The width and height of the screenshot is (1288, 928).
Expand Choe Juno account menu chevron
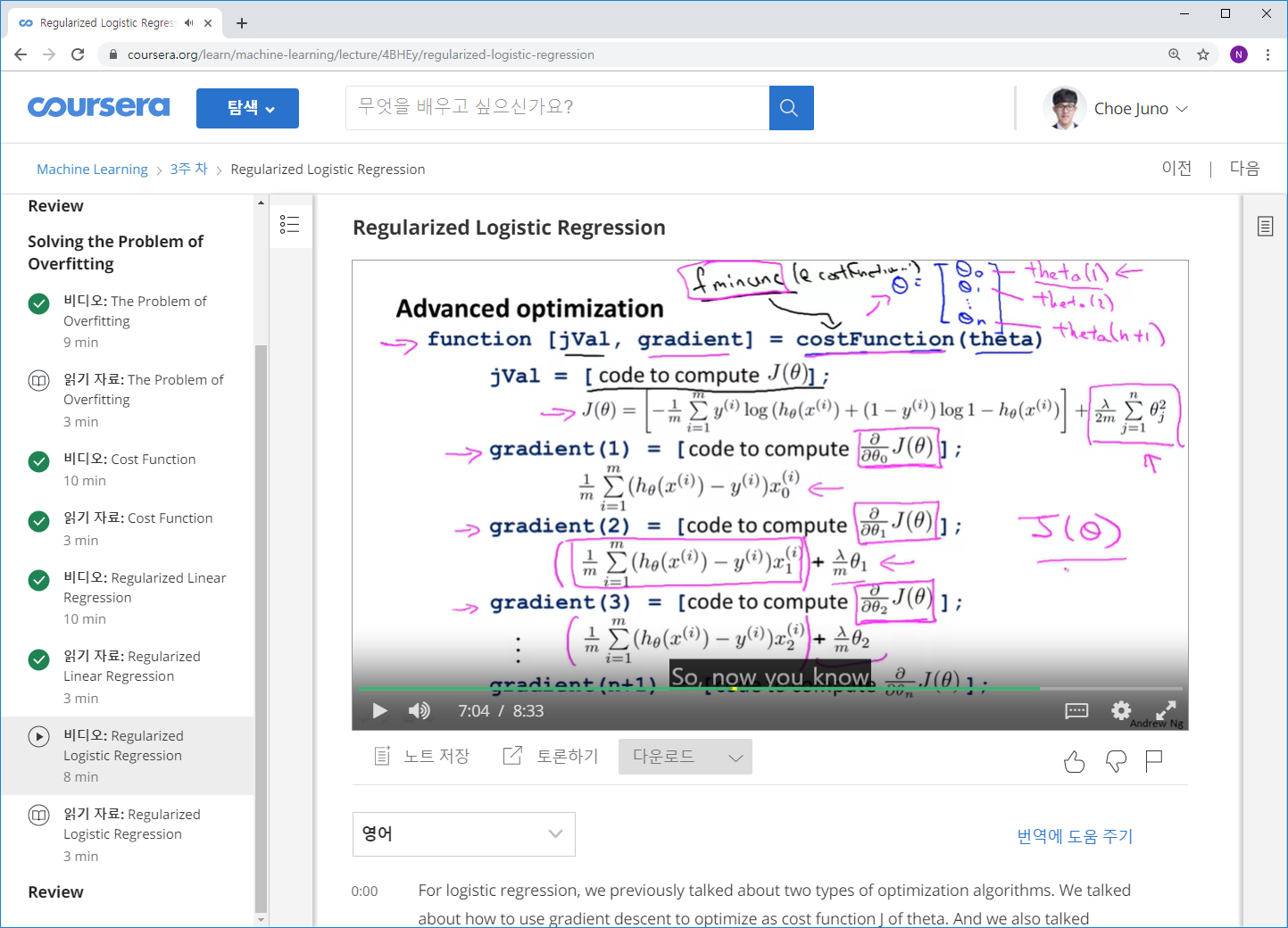pos(1182,109)
